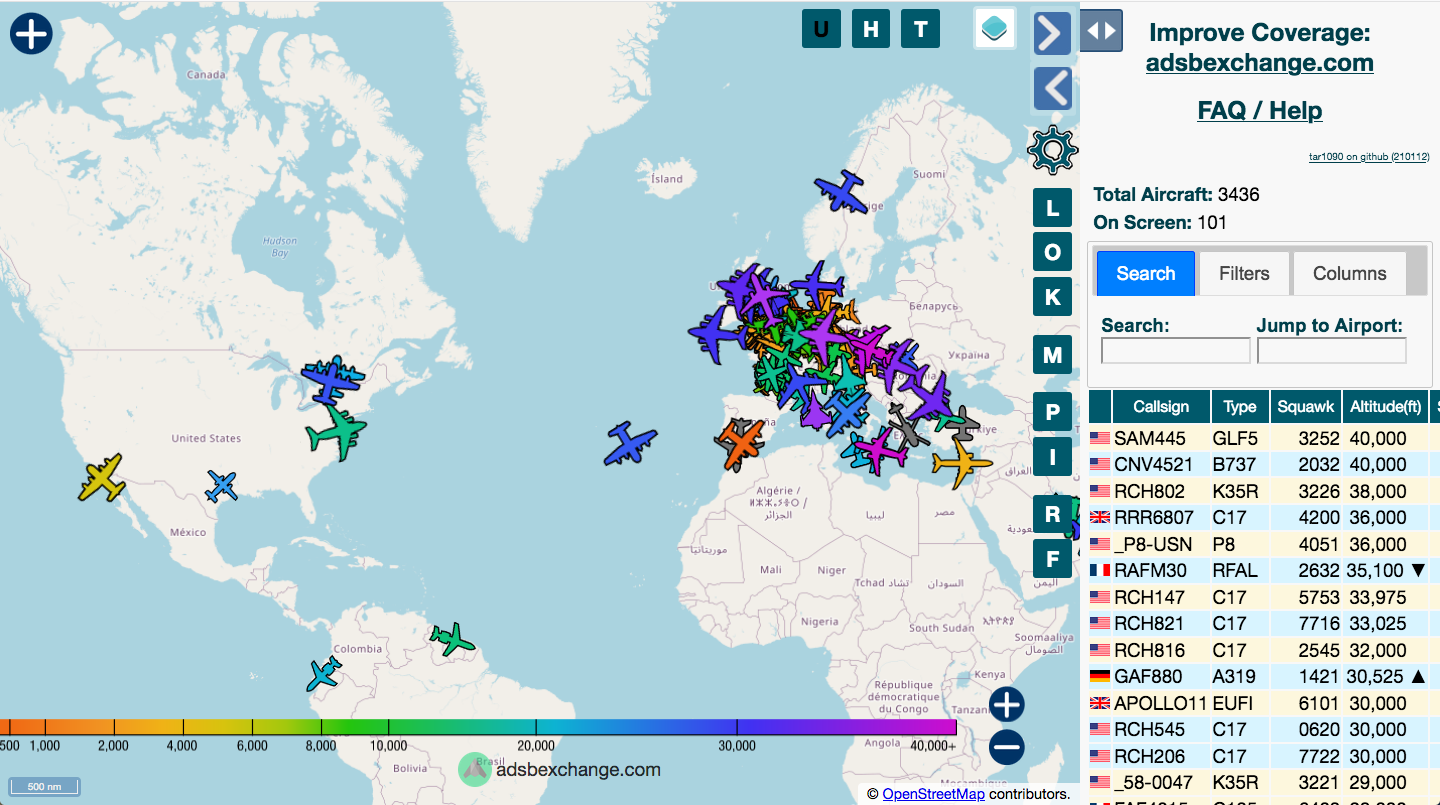Sort table by Type column
This screenshot has width=1440, height=805.
(x=1240, y=407)
